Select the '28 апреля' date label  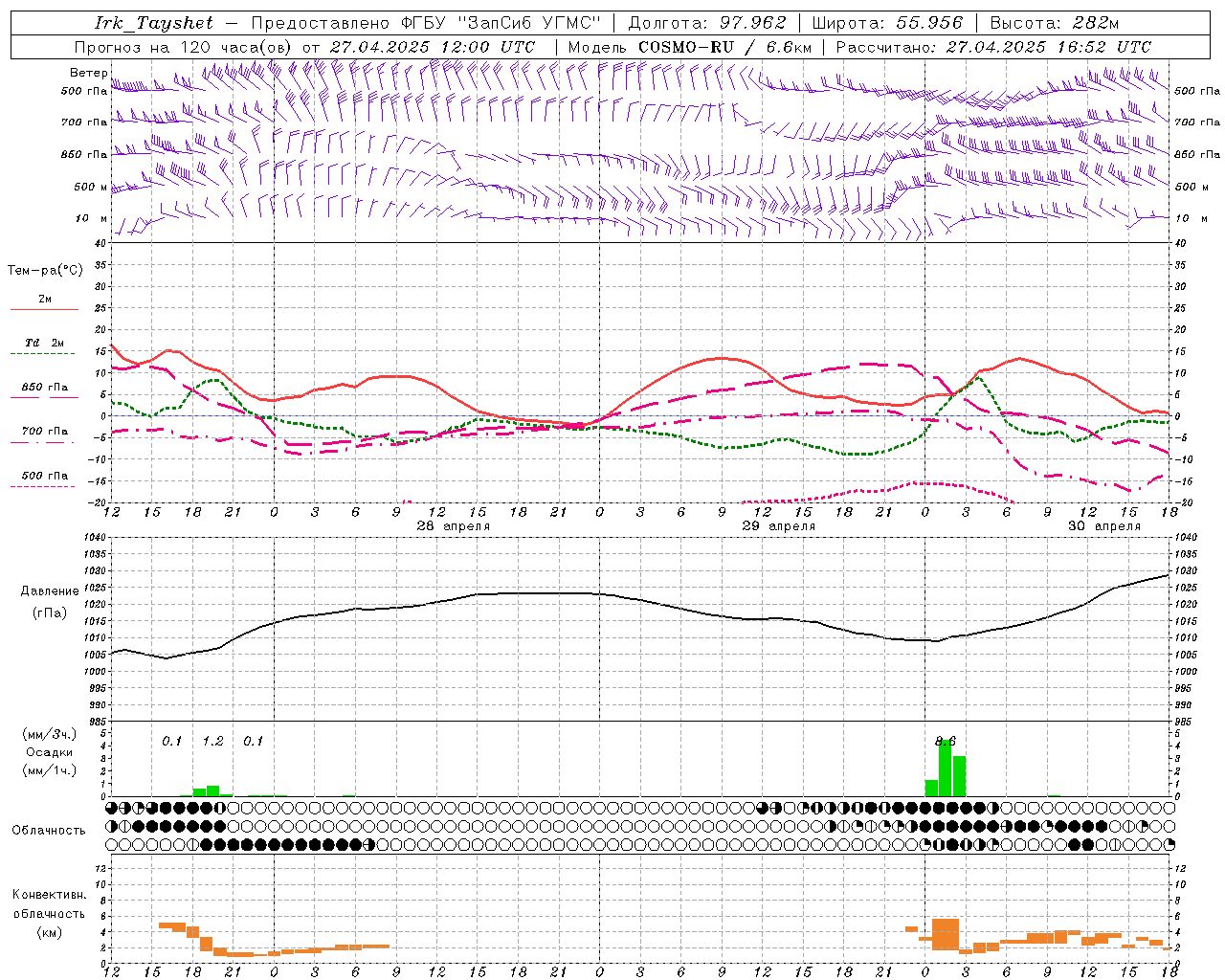[454, 526]
